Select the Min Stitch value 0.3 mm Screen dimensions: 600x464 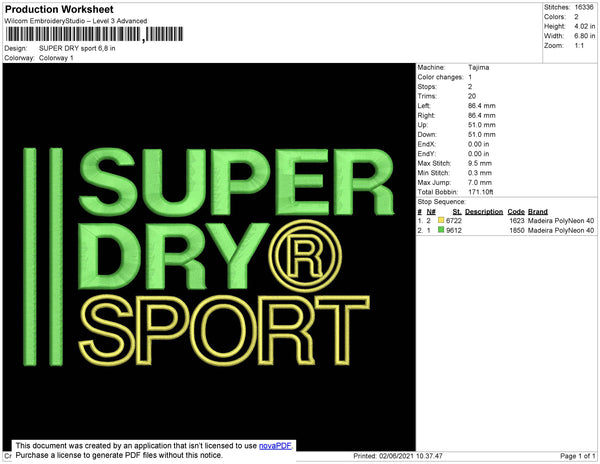[x=479, y=173]
